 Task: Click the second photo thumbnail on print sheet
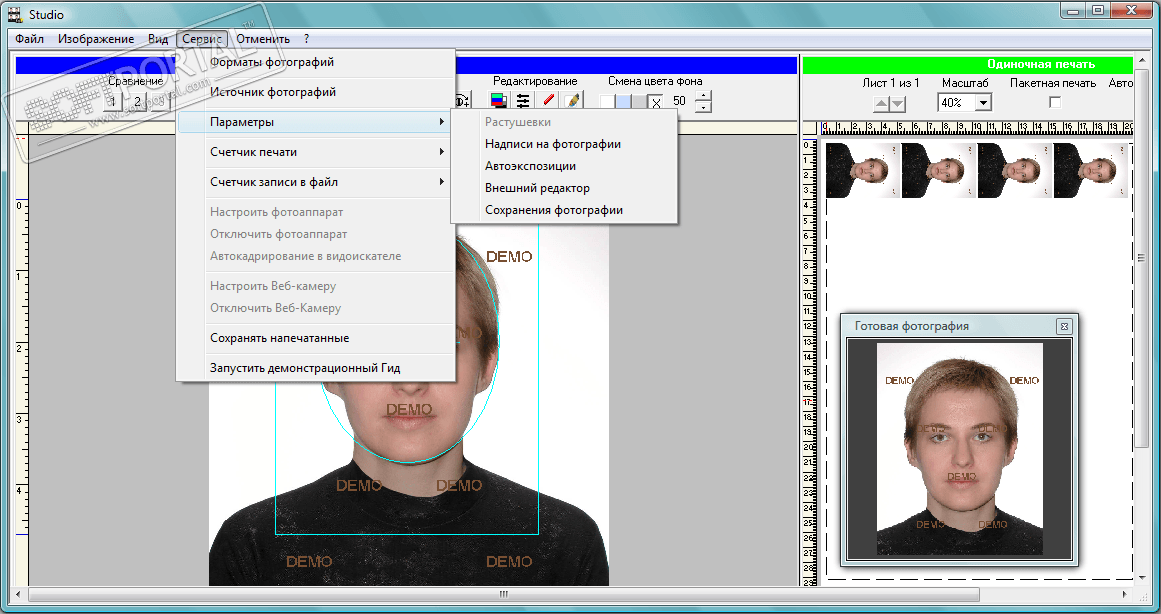tap(939, 170)
